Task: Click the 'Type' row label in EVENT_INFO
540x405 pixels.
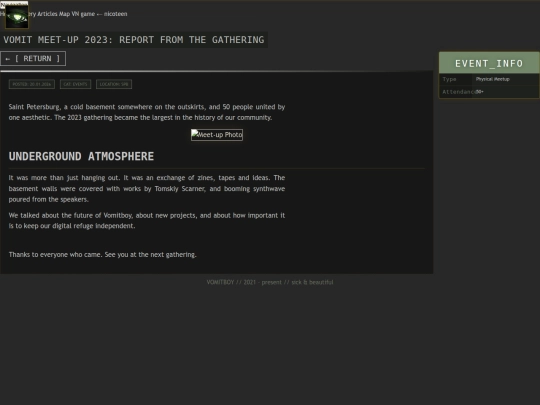Action: point(449,79)
